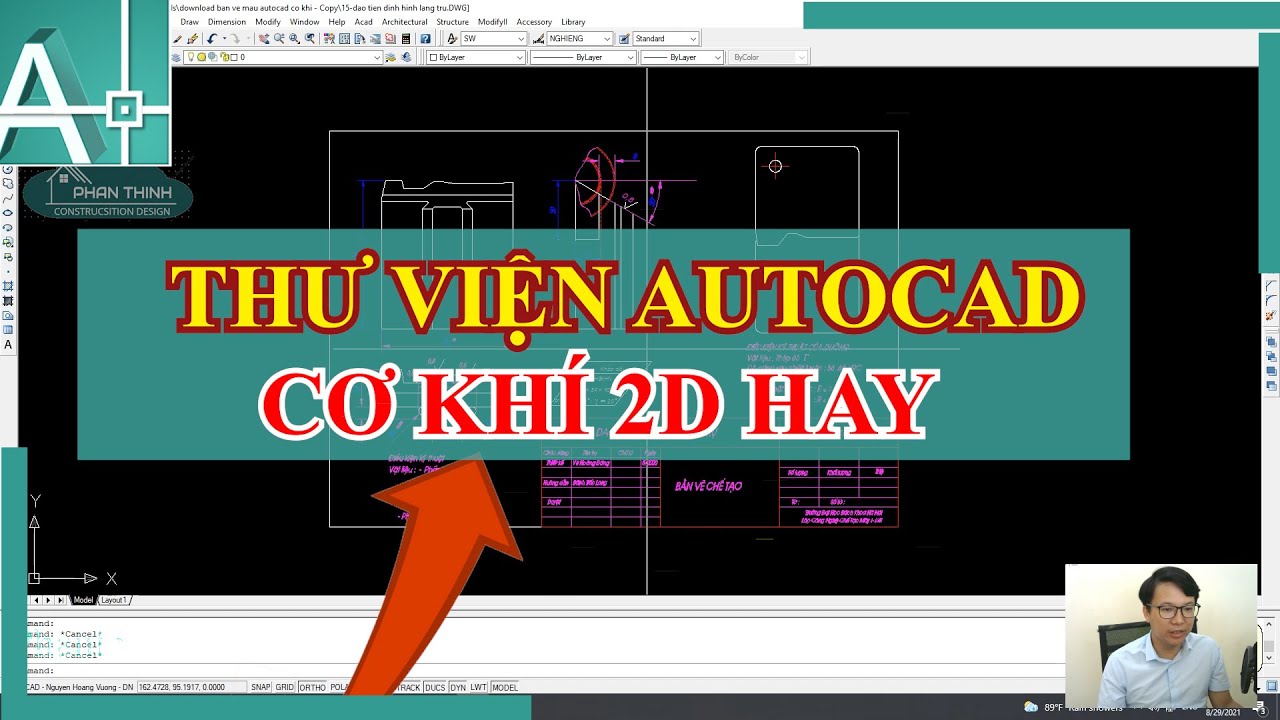This screenshot has height=720, width=1280.
Task: Select the Revision Cloud draw tool
Action: click(x=8, y=183)
